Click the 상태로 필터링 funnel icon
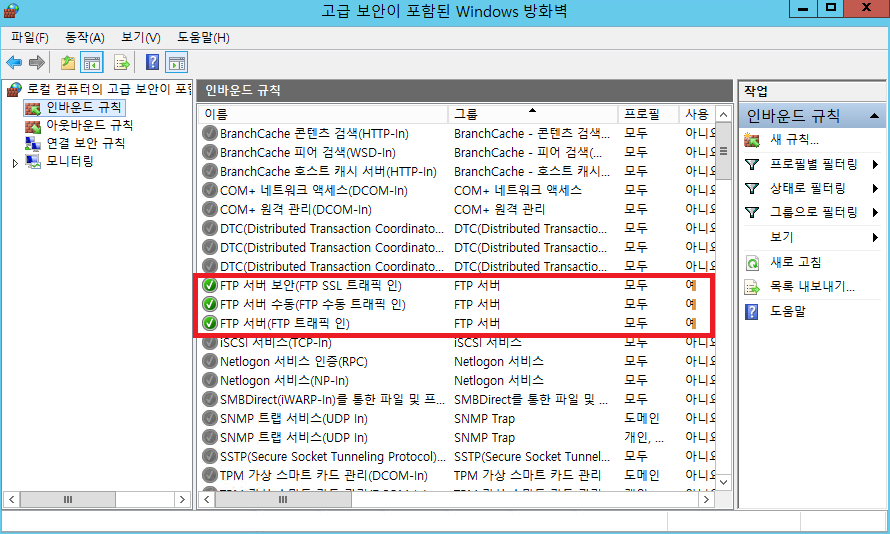 tap(752, 188)
